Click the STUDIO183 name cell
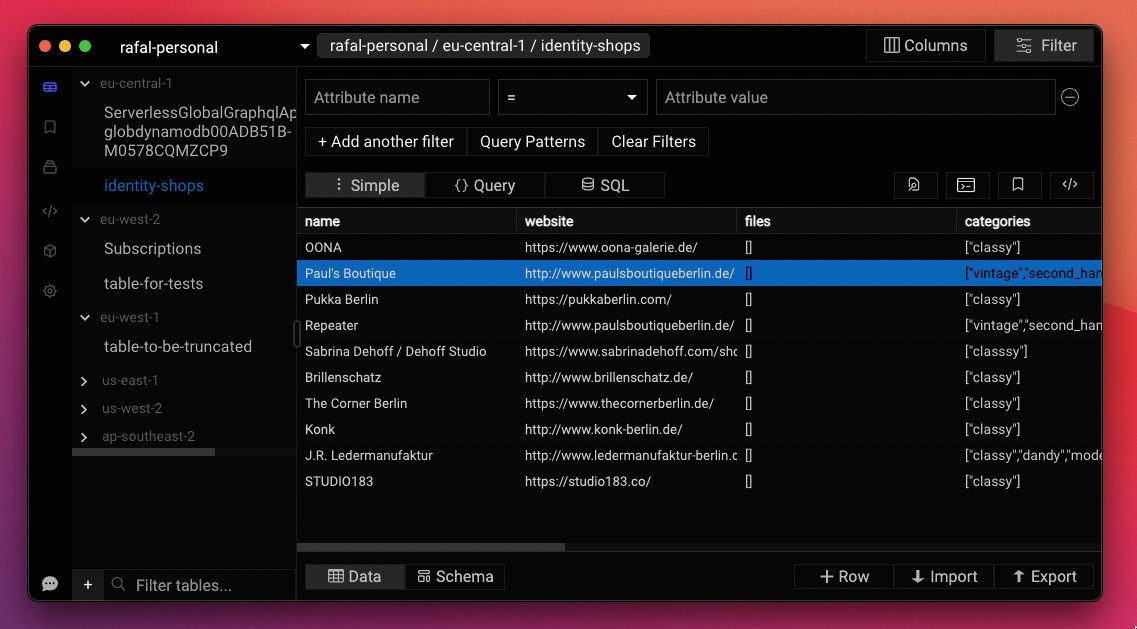Screen dimensions: 1137x629 (x=406, y=482)
